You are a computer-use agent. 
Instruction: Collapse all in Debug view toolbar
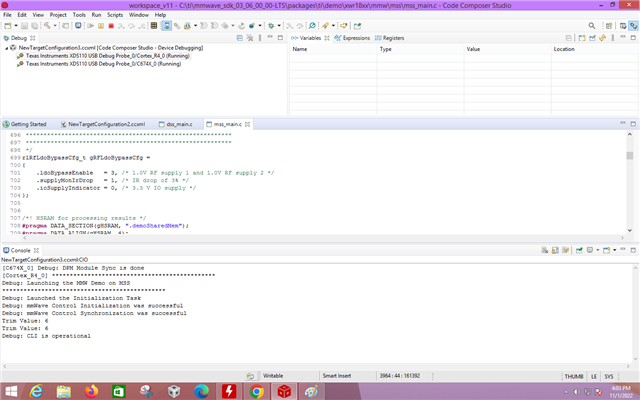[x=239, y=38]
